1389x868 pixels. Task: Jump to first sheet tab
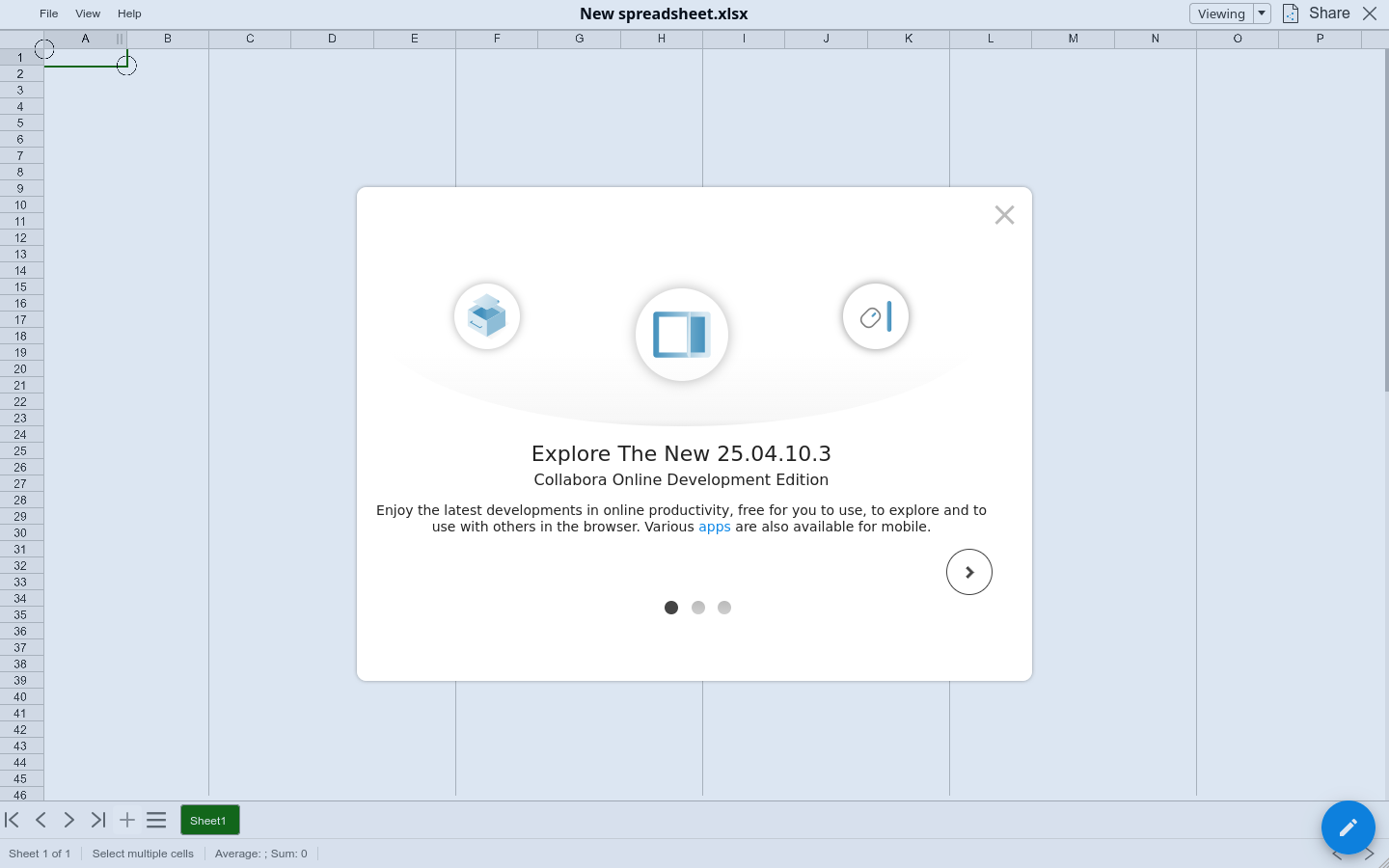(13, 820)
